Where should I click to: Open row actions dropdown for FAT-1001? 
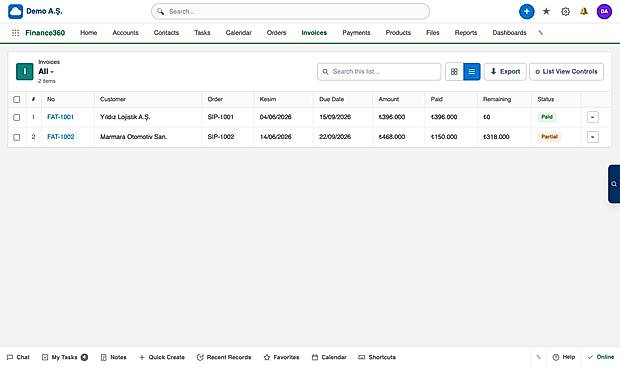point(592,117)
